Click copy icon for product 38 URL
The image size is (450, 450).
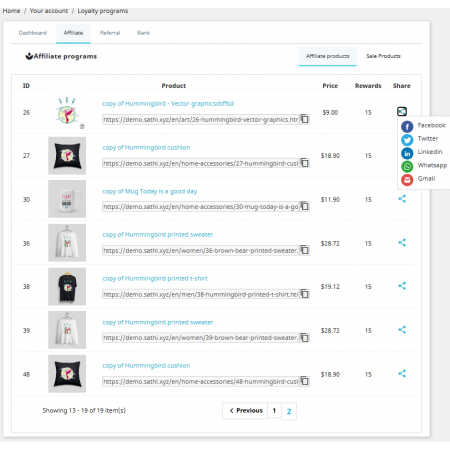pyautogui.click(x=305, y=294)
